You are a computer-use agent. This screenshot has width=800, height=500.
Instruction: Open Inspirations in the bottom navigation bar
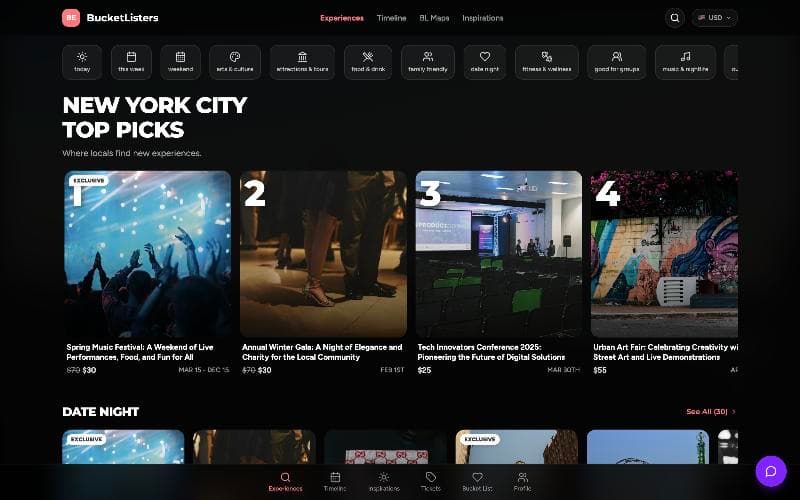click(384, 482)
